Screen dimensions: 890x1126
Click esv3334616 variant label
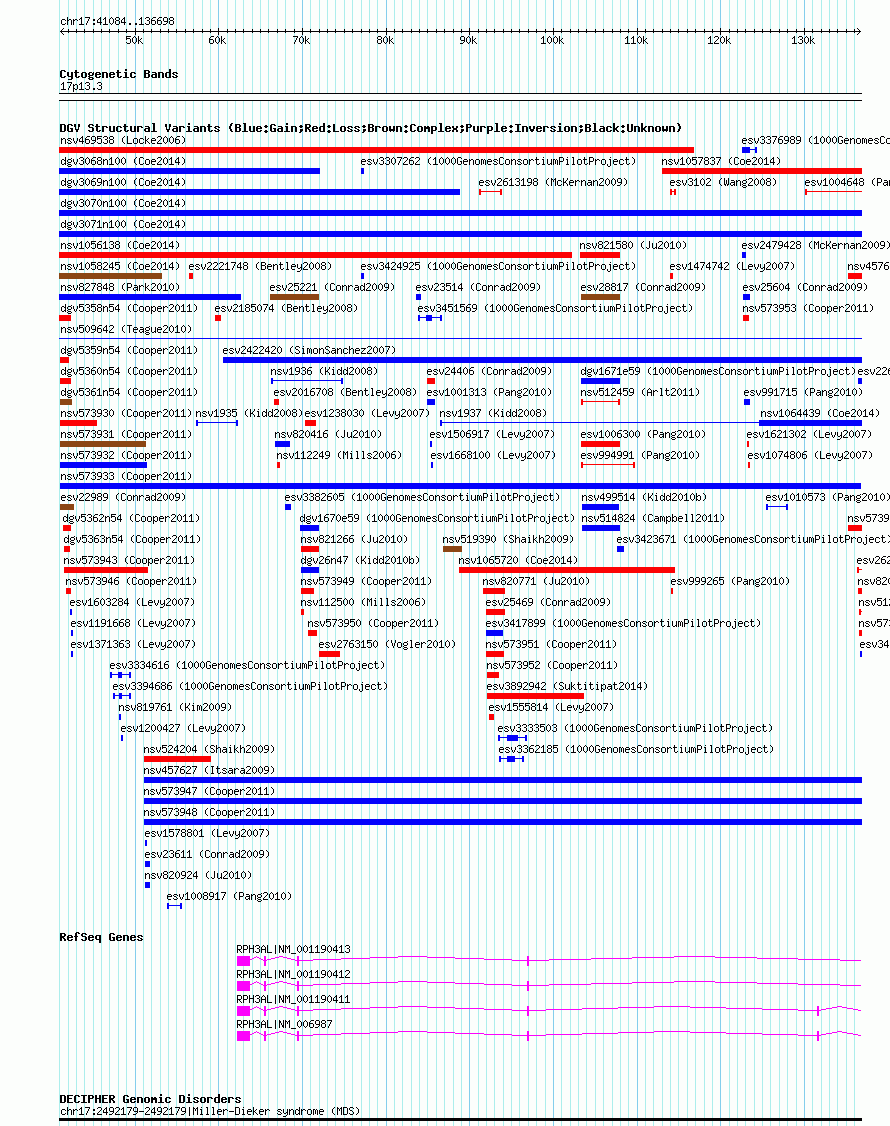(247, 665)
